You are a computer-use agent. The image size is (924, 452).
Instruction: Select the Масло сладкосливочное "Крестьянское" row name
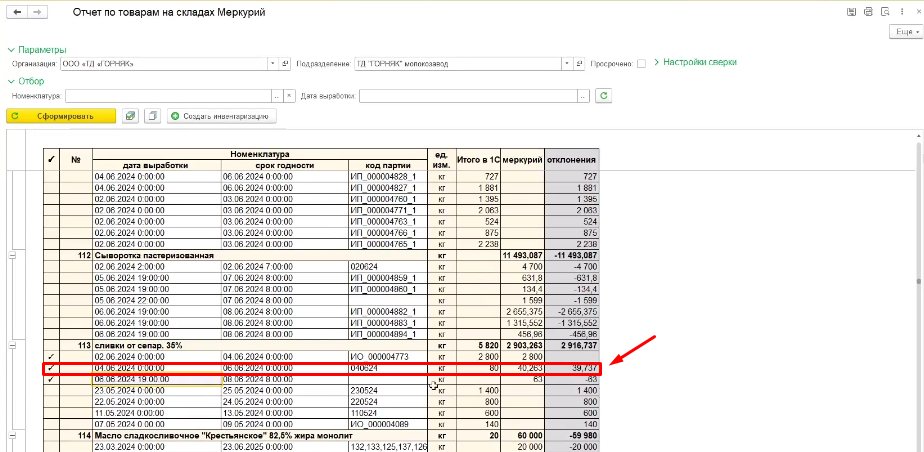coord(223,435)
